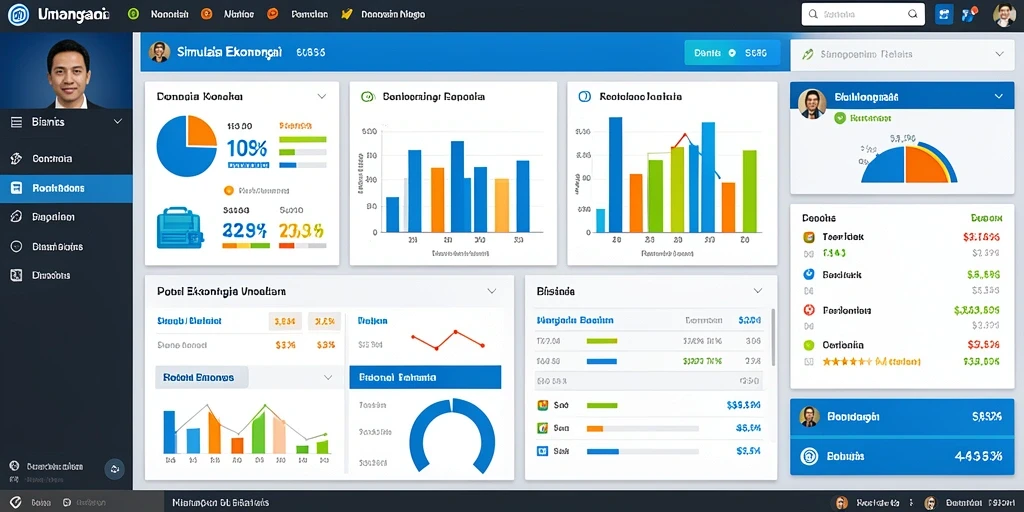
Task: Click the vertical scrollbar in the Bisinde panel
Action: 775,337
